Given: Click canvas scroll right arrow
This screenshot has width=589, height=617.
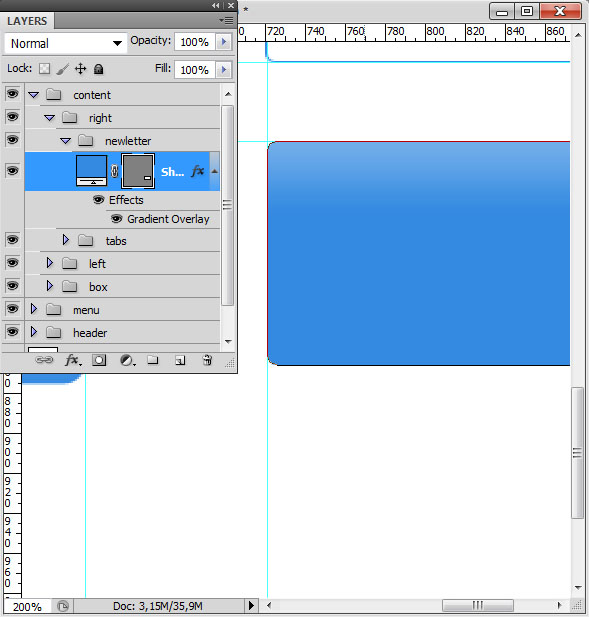Looking at the screenshot, I should [x=559, y=605].
